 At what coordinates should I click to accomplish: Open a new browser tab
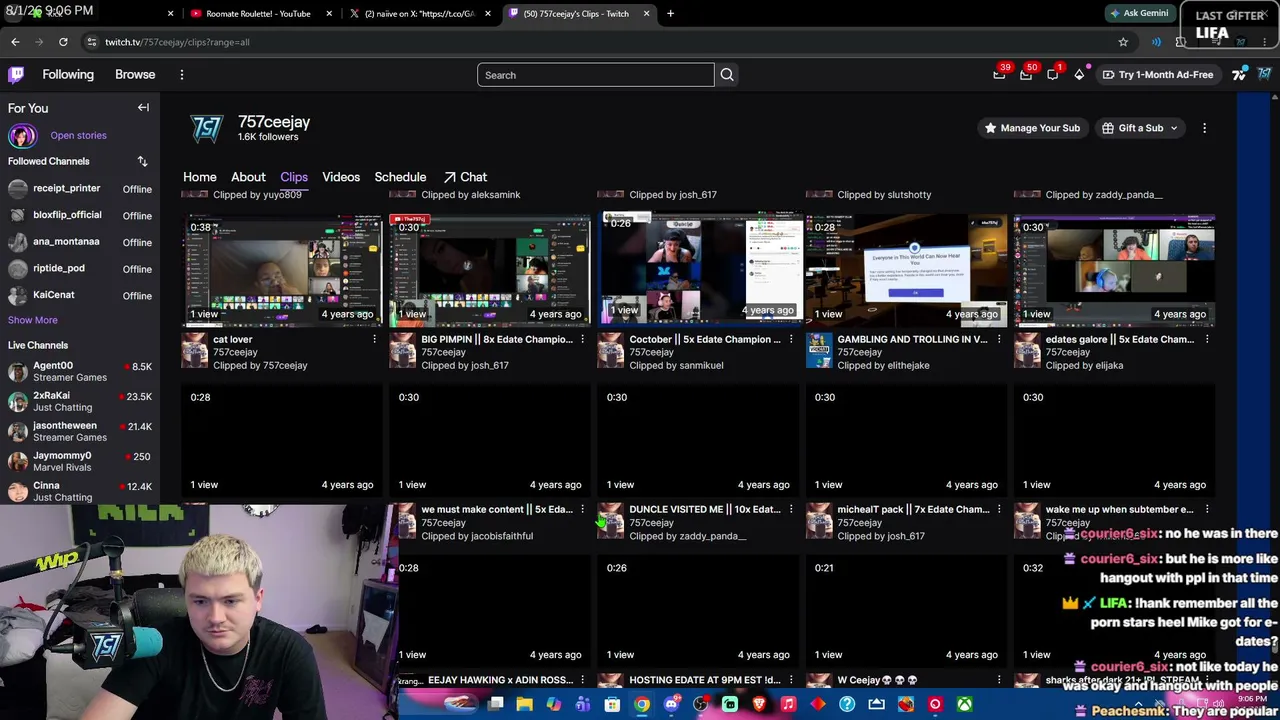click(x=670, y=14)
